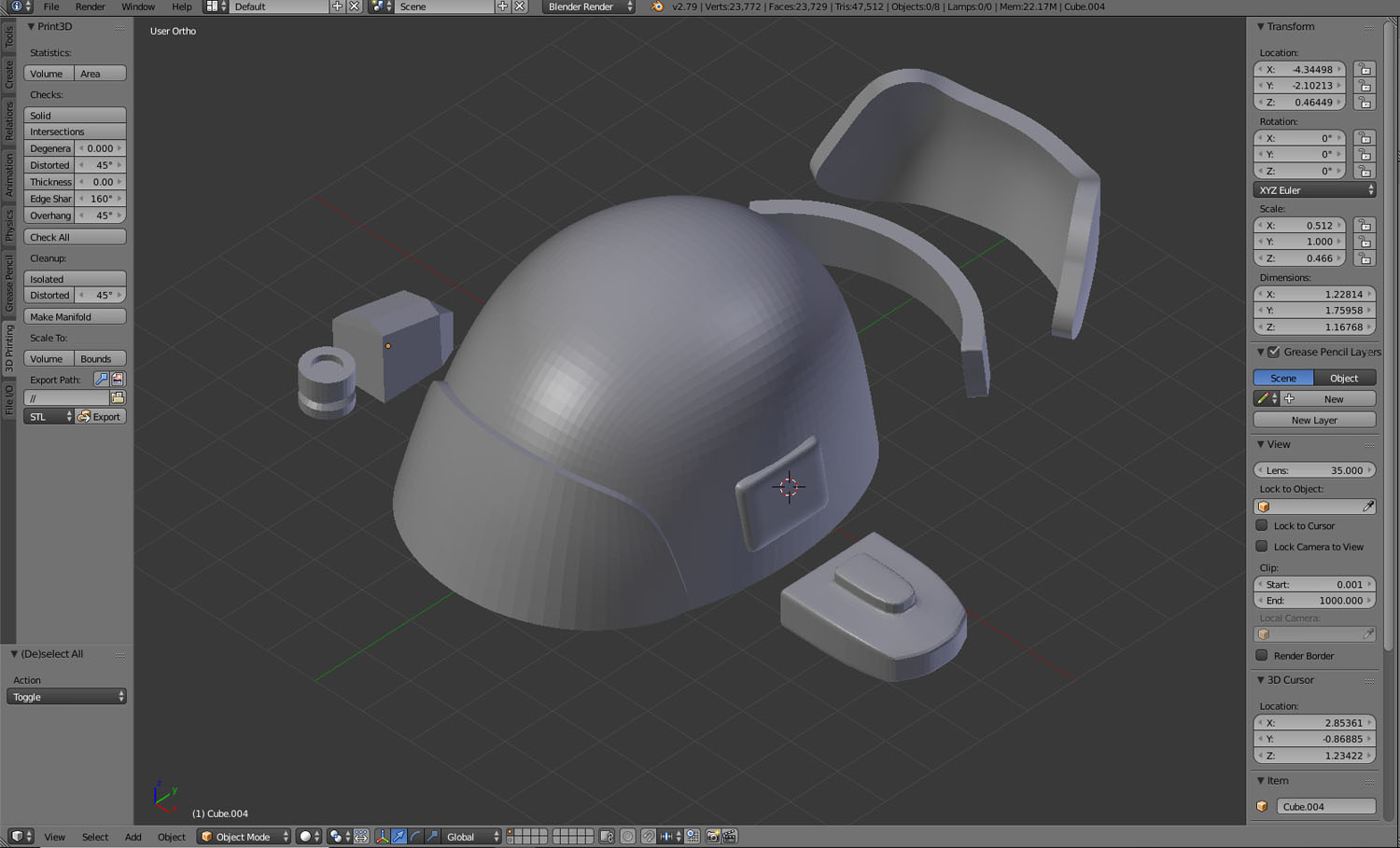Toggle the 3D manipulator axes icon

click(x=382, y=836)
